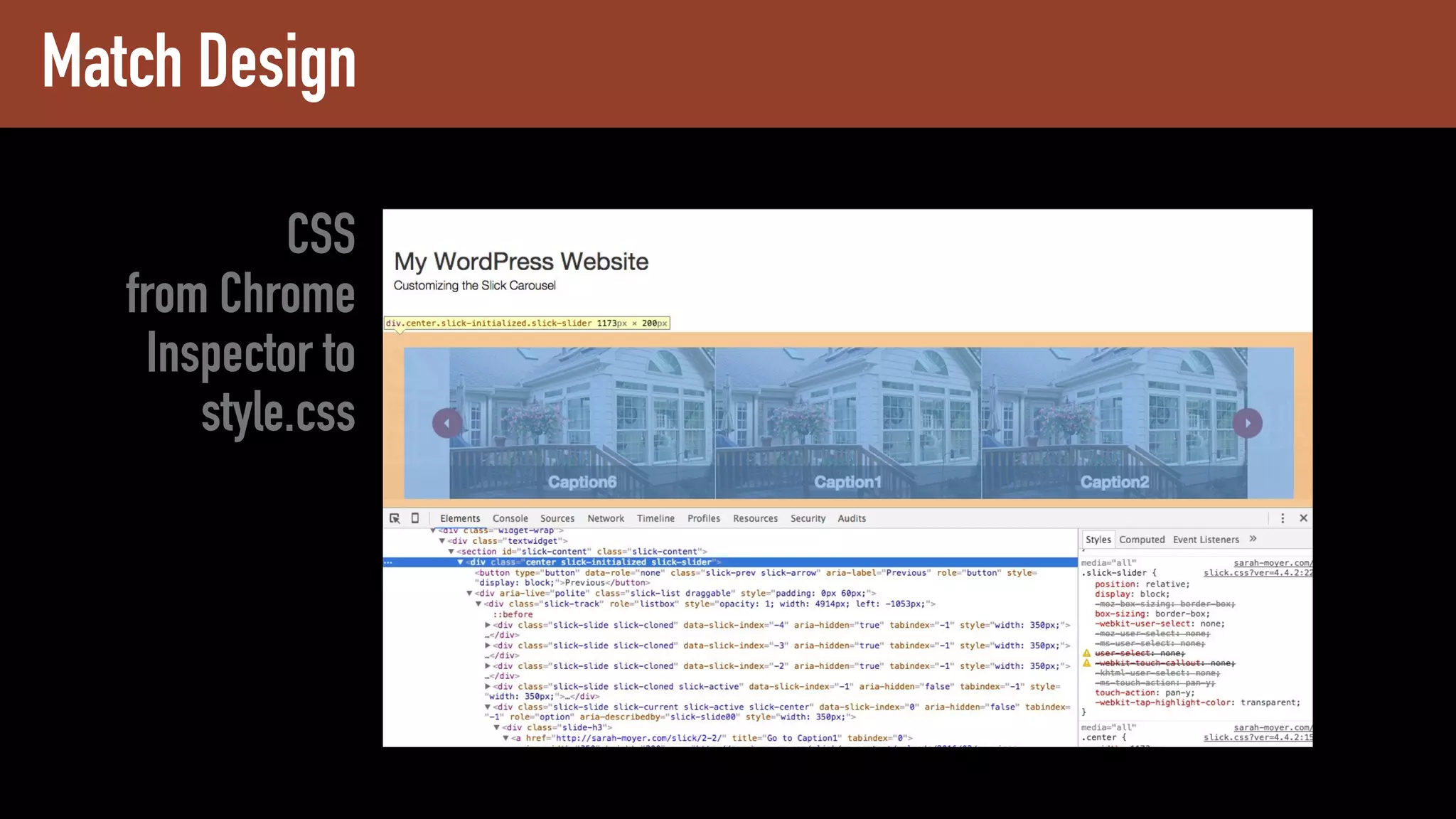Image resolution: width=1456 pixels, height=819 pixels.
Task: Click the struck-through '-moz-box-sizing' declaration
Action: (1165, 604)
